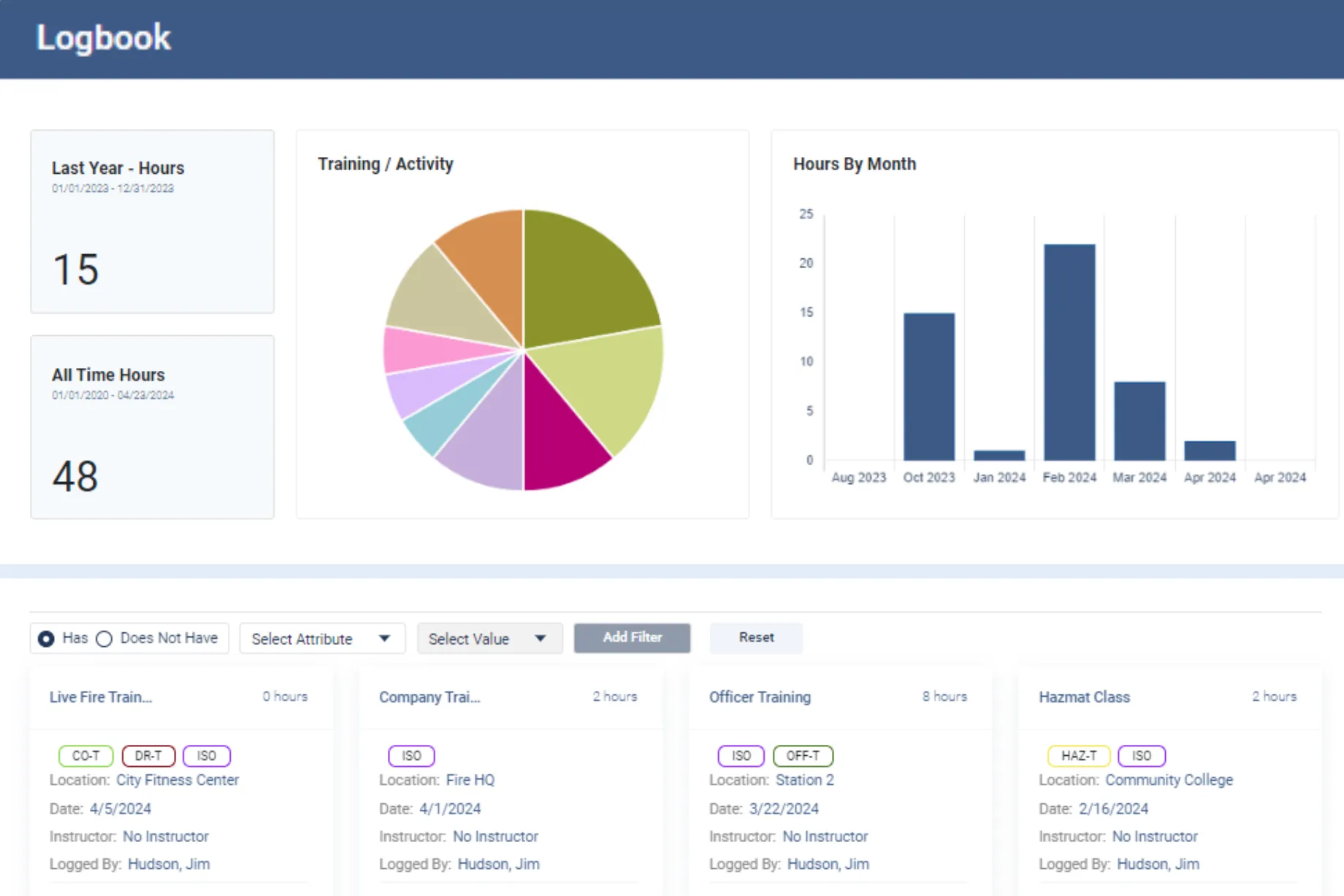
Task: Click the ISO tag on Hazmat Class card
Action: (1142, 756)
